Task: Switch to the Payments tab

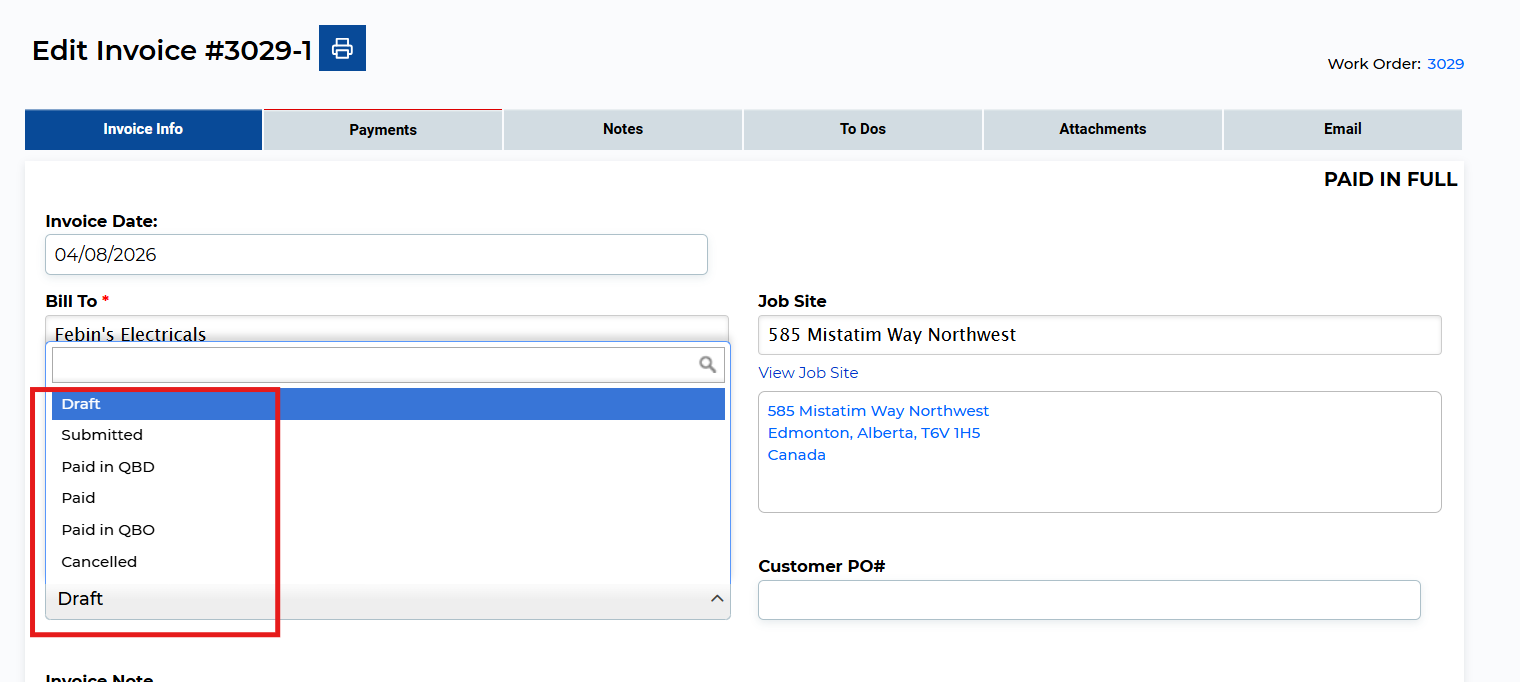Action: click(383, 130)
